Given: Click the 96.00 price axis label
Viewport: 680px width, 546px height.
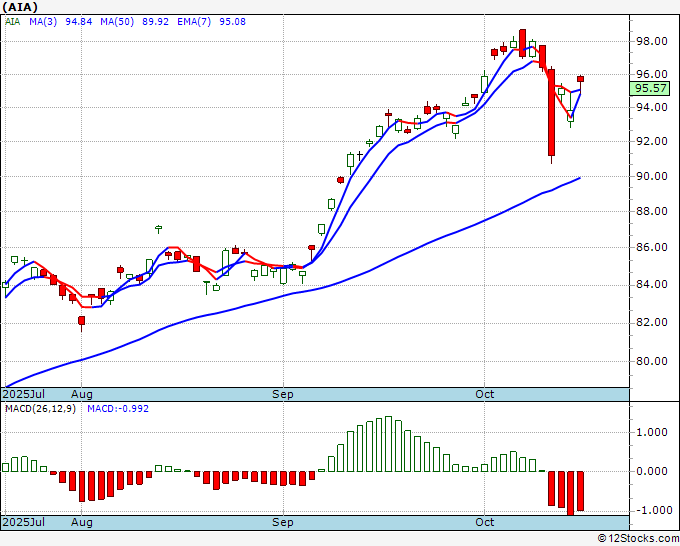Looking at the screenshot, I should 651,74.
